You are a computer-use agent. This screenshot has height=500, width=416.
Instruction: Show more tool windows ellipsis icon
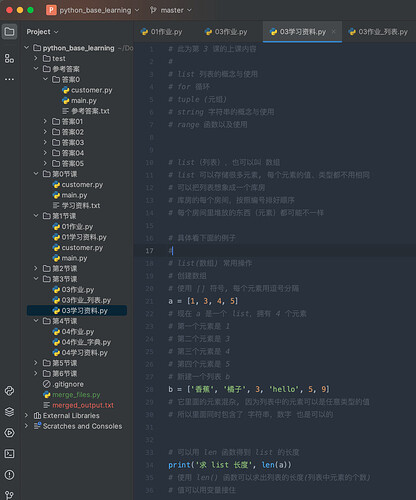pyautogui.click(x=9, y=79)
